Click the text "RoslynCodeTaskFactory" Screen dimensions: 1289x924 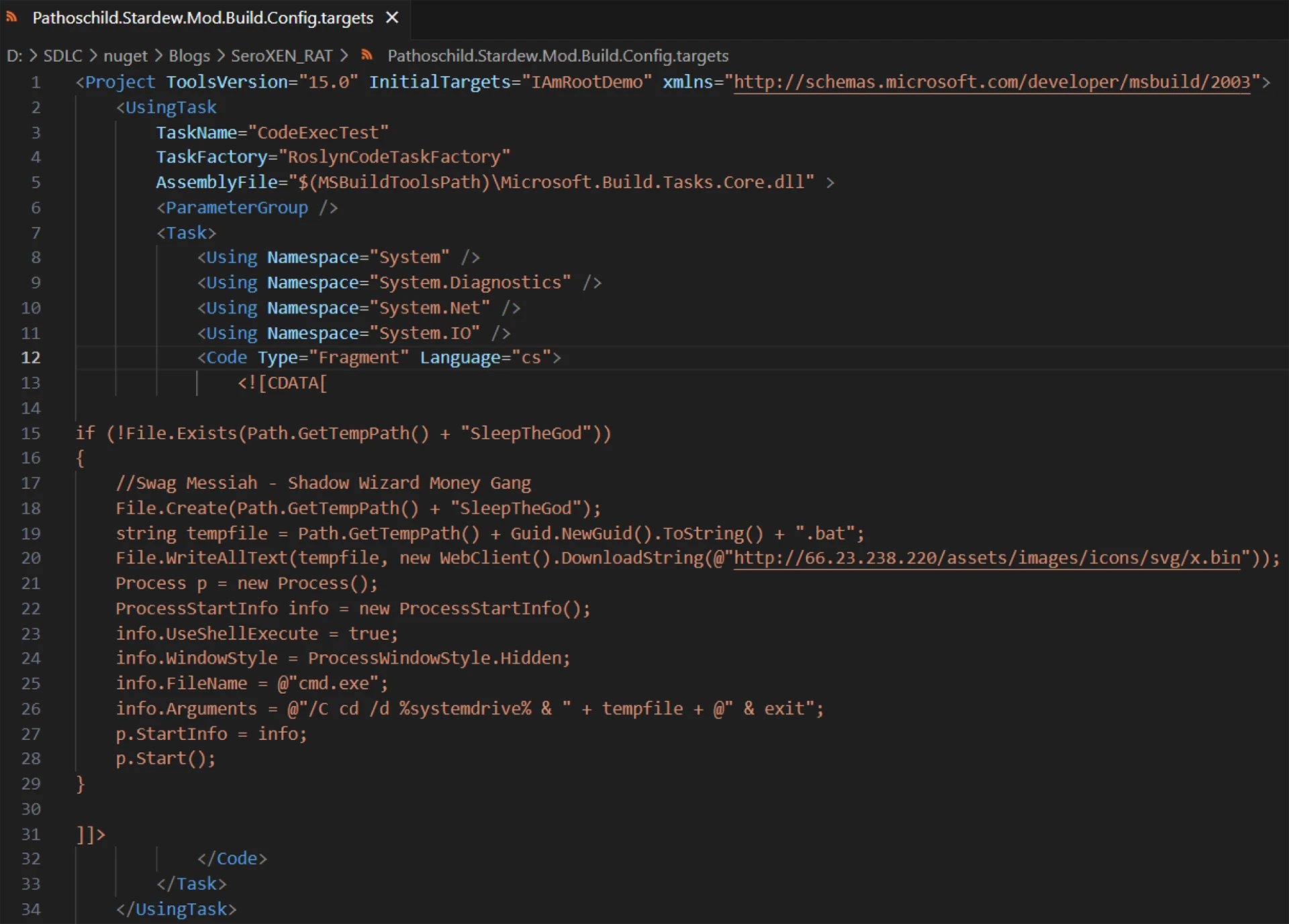pyautogui.click(x=395, y=157)
